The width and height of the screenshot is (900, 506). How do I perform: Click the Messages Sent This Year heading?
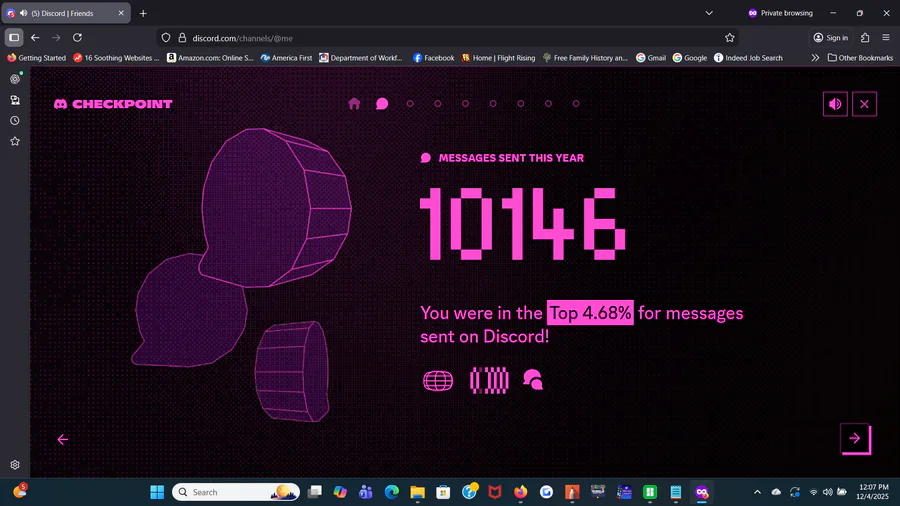(511, 158)
